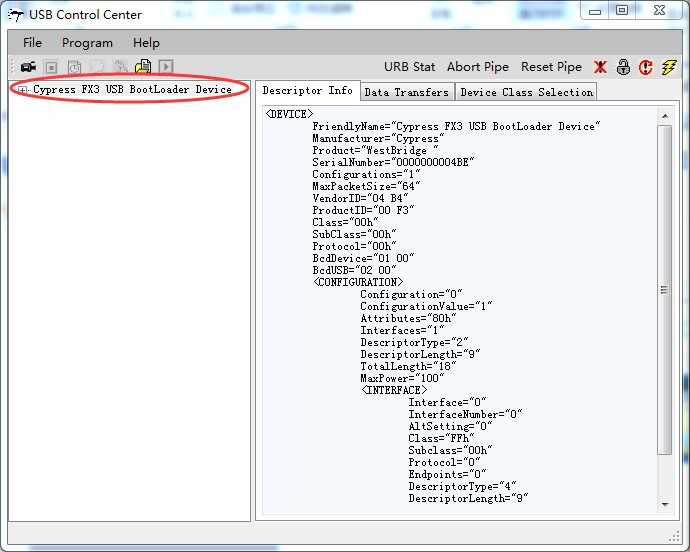Open the File menu
The image size is (690, 552).
32,43
